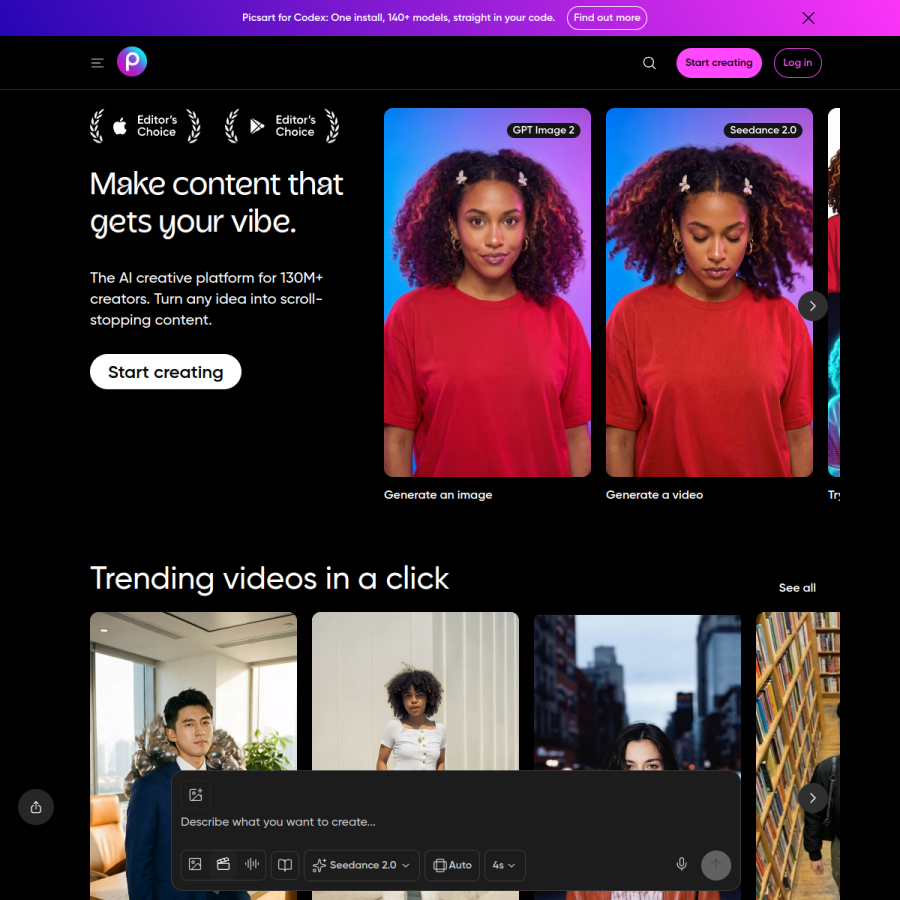Select the video clapperboard mode icon
This screenshot has width=900, height=900.
tap(223, 864)
